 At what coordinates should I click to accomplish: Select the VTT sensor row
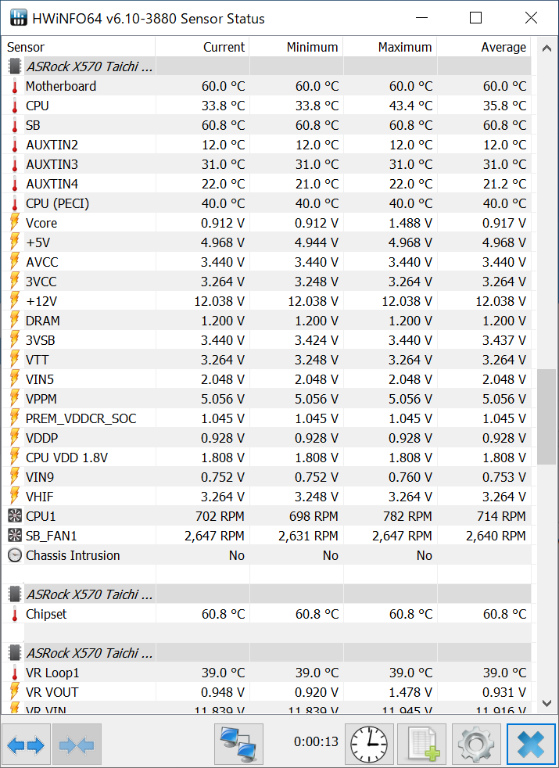pos(267,360)
